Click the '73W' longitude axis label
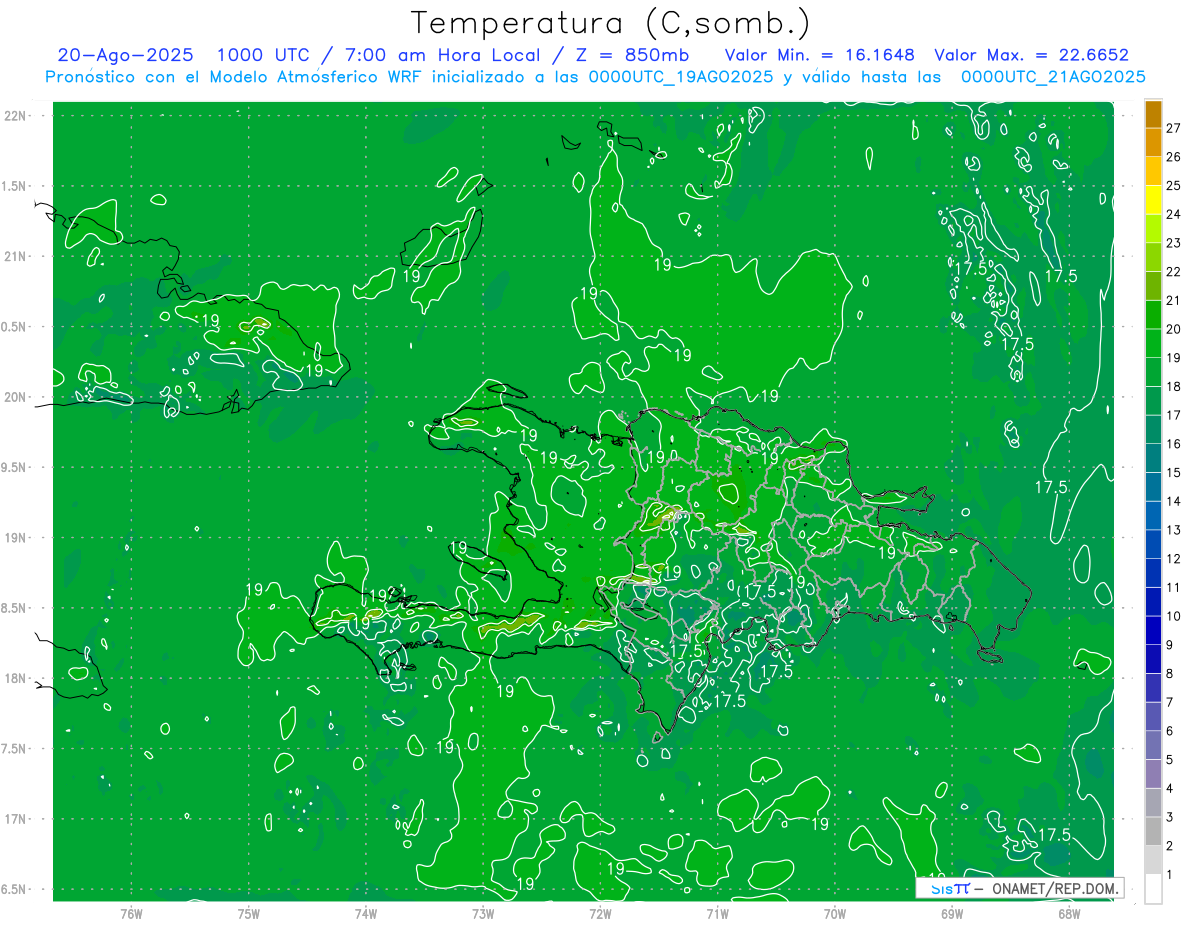 pyautogui.click(x=483, y=913)
